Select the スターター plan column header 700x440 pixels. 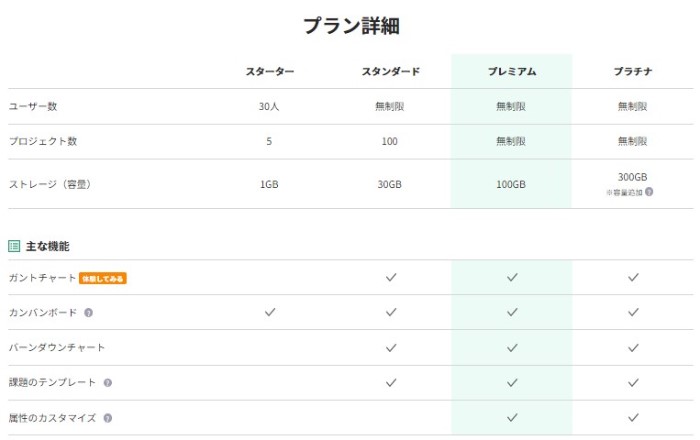coord(270,72)
